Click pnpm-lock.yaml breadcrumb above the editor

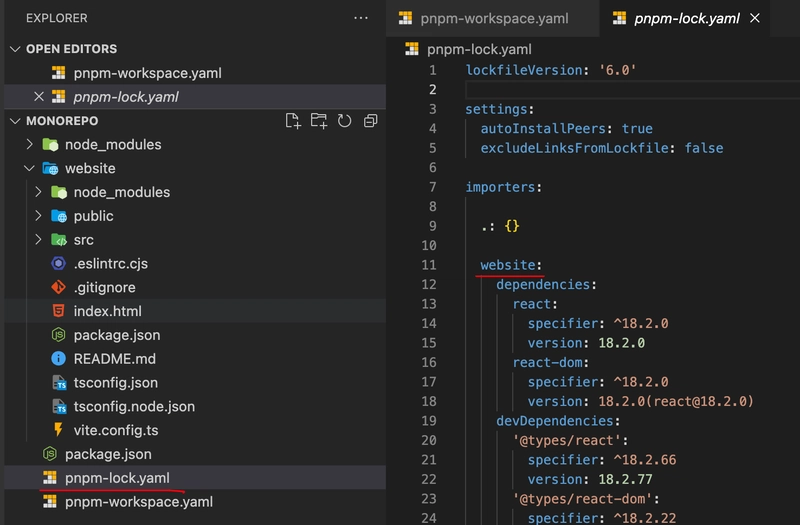coord(479,49)
